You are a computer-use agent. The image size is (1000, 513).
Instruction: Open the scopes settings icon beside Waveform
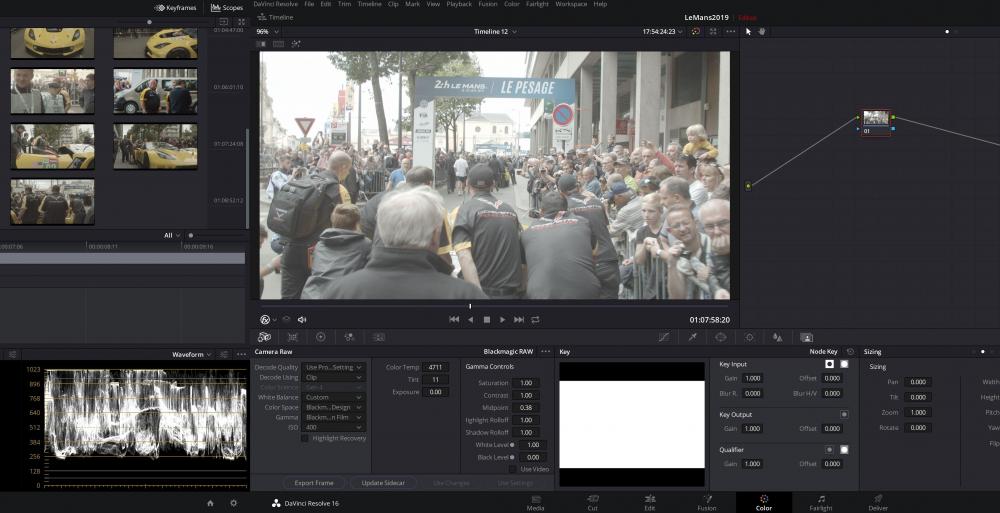(224, 354)
